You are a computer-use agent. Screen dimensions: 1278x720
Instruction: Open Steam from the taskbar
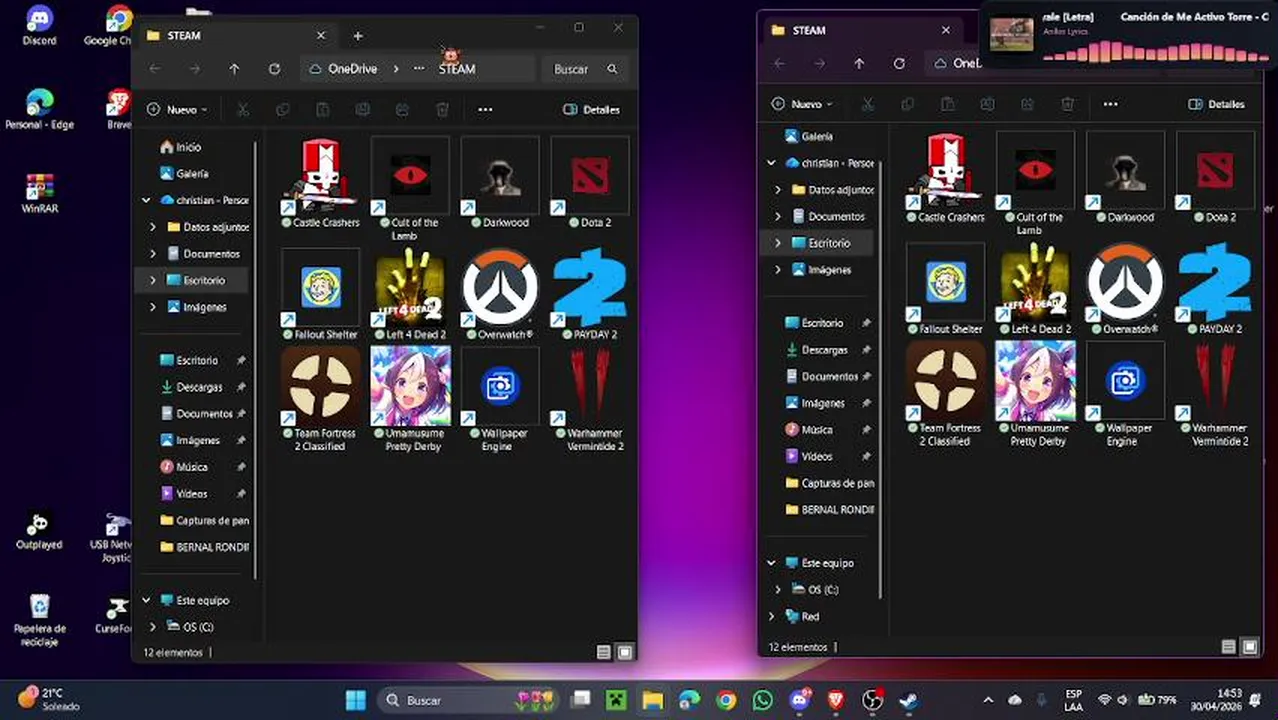pos(908,700)
